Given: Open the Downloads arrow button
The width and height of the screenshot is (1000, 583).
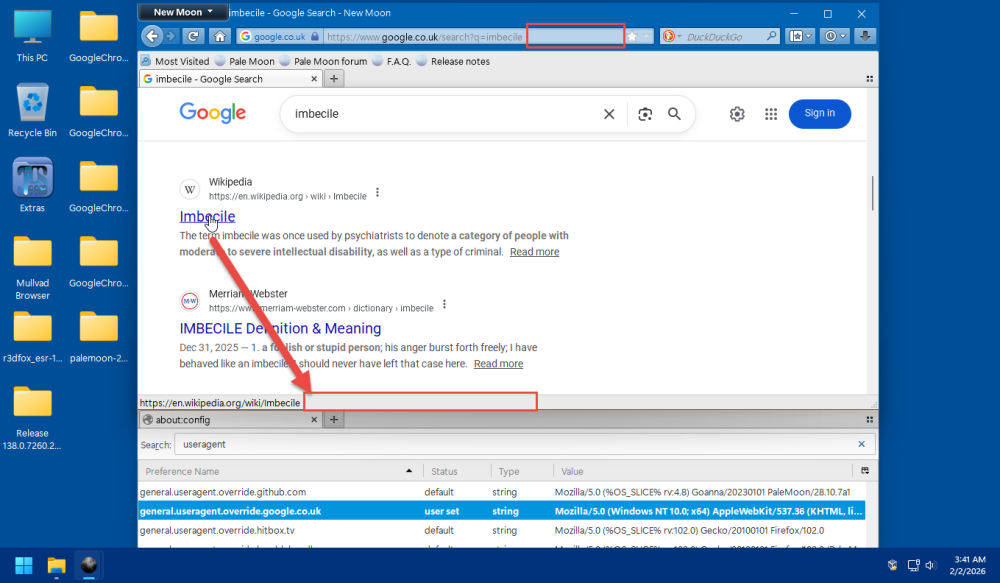Looking at the screenshot, I should (x=866, y=36).
